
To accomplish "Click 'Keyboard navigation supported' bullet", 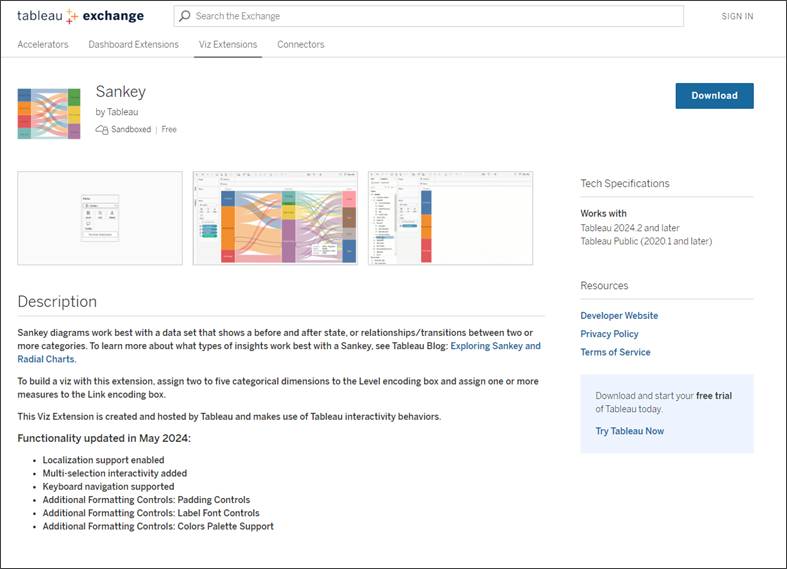I will point(108,486).
